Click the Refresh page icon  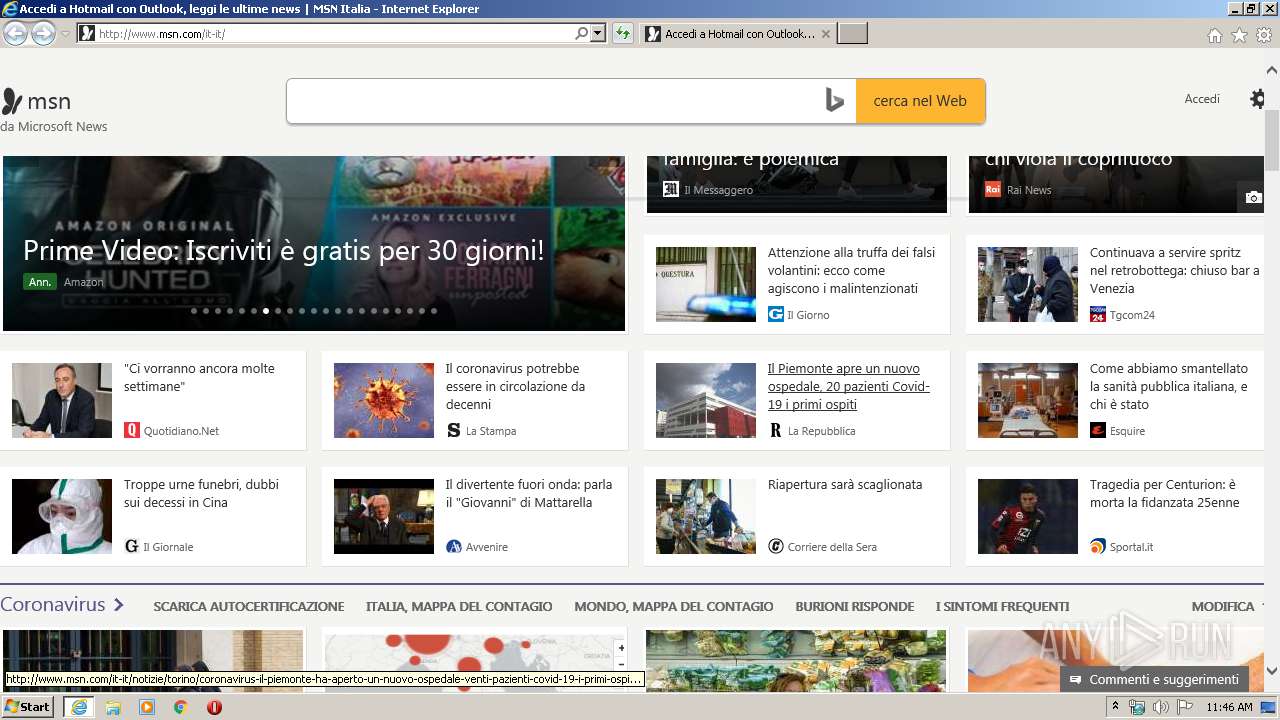[x=623, y=34]
